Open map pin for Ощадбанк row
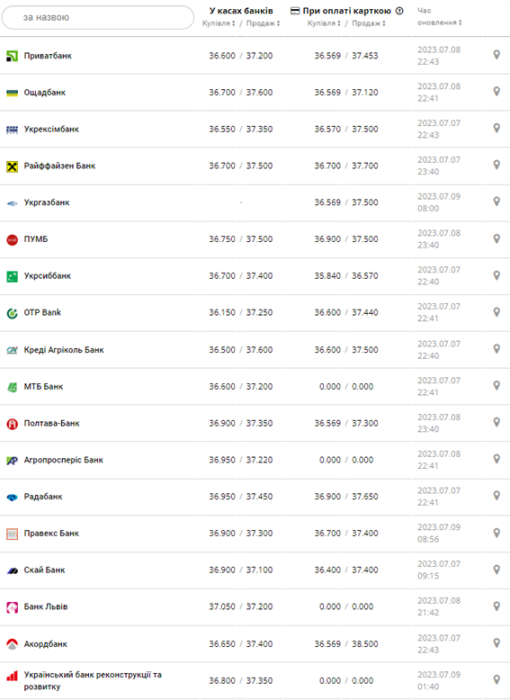This screenshot has height=700, width=510. 496,92
